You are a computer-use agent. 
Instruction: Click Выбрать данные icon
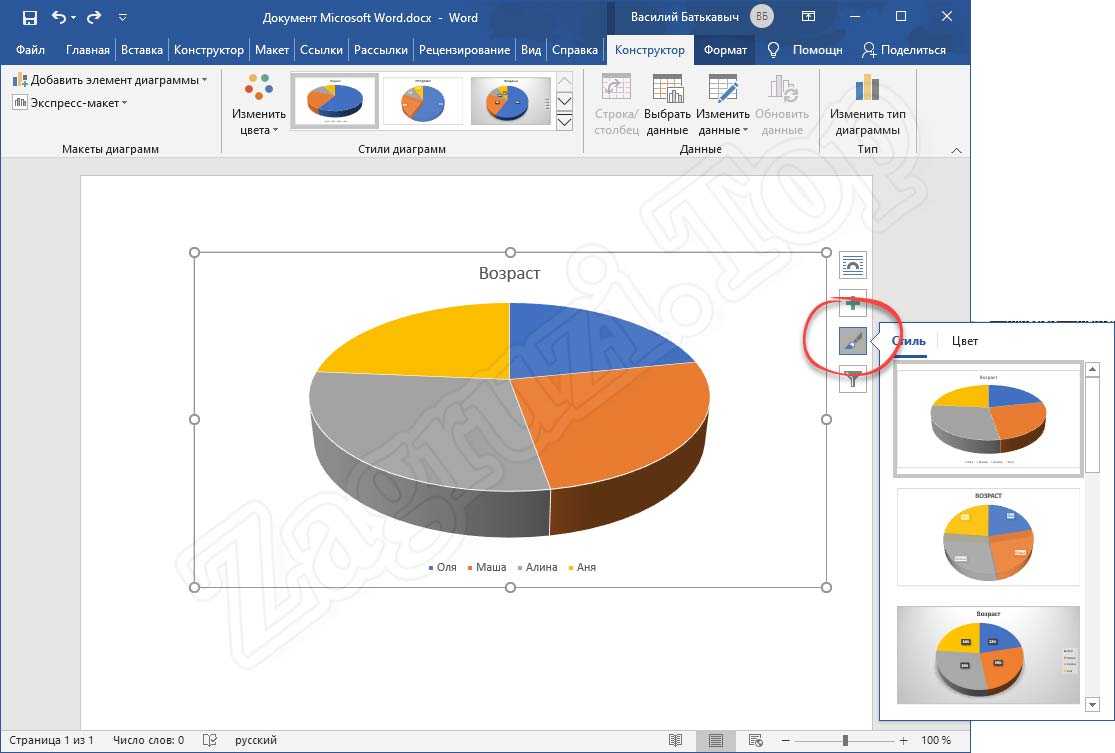click(x=667, y=105)
